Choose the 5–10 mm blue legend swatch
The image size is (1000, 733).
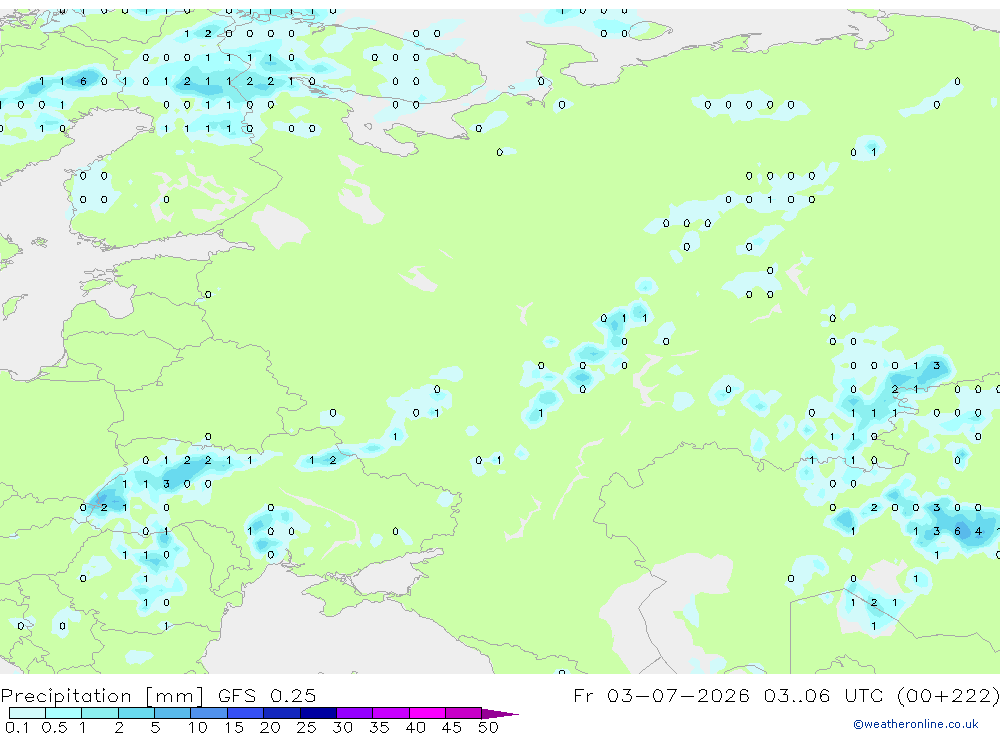172,713
